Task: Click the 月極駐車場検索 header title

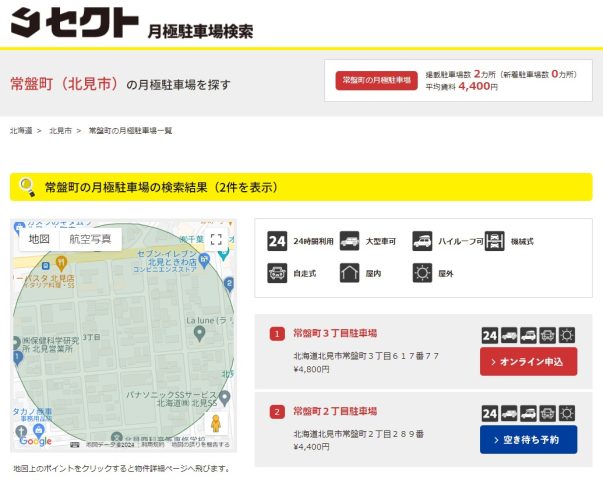Action: click(x=200, y=31)
